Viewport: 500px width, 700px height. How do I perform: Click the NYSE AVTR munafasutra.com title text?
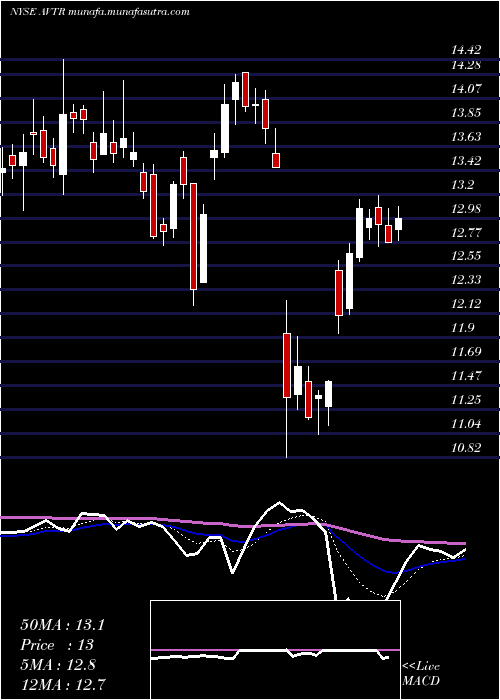point(100,12)
